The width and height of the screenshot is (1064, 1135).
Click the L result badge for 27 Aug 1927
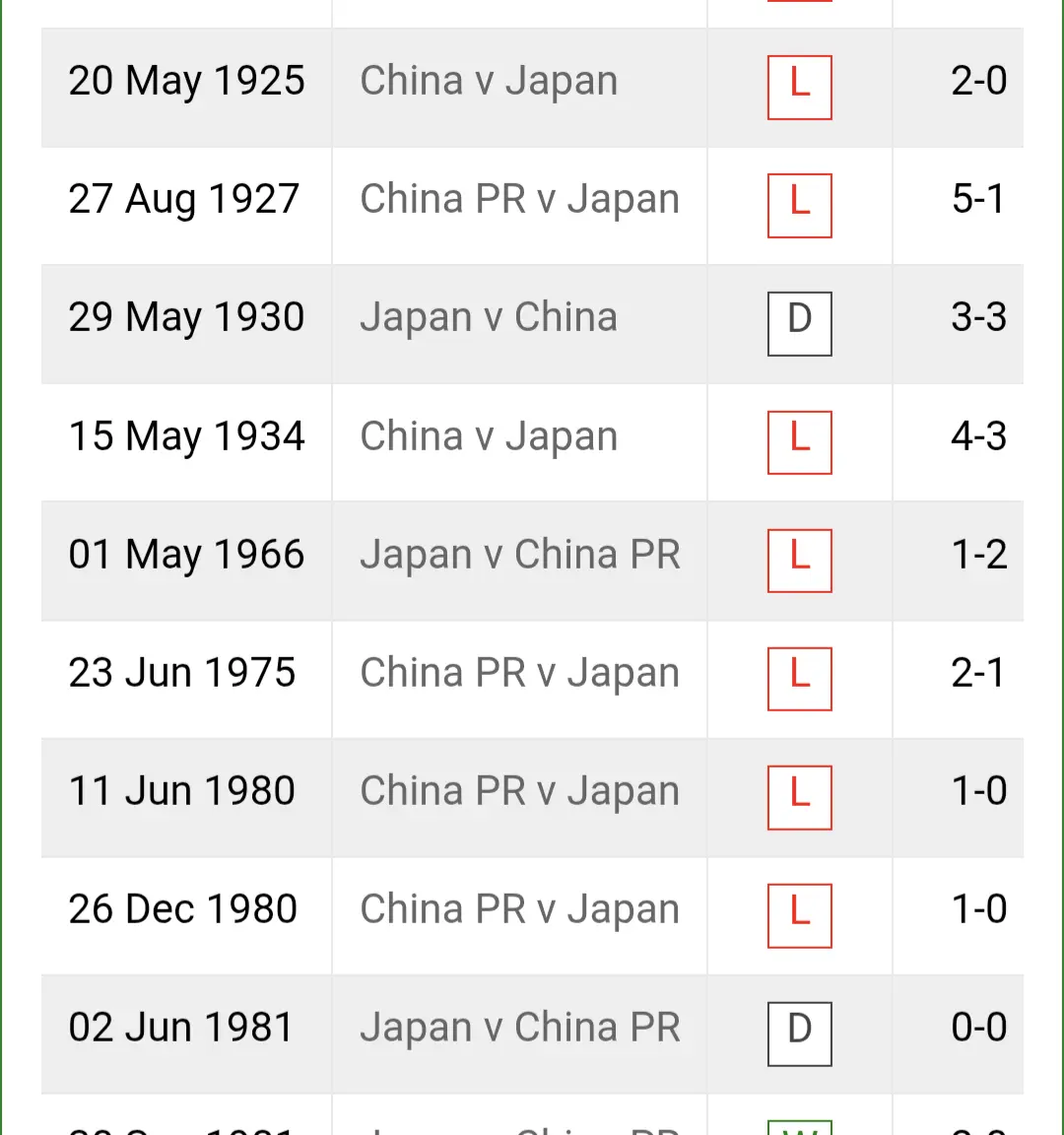click(x=799, y=206)
